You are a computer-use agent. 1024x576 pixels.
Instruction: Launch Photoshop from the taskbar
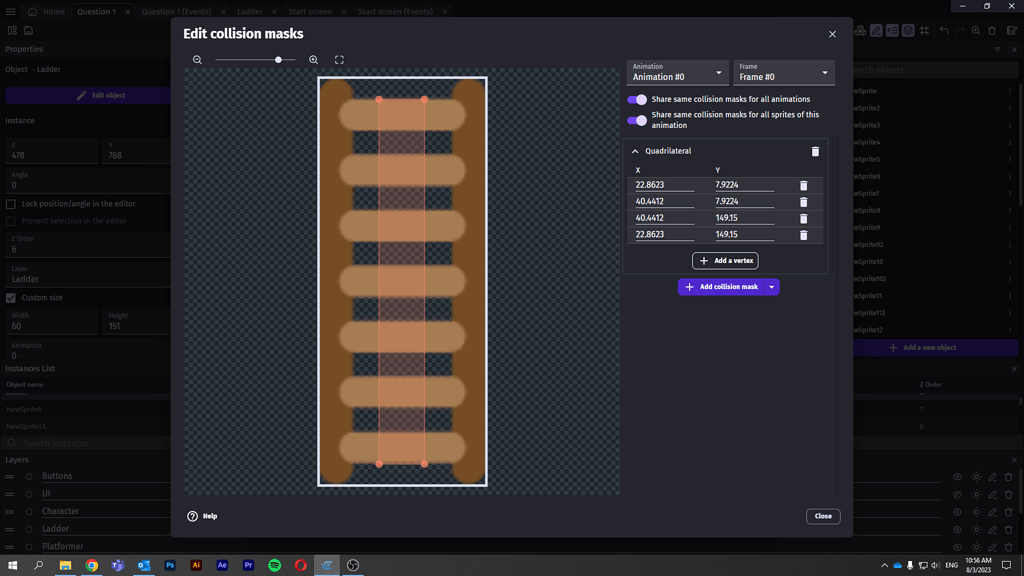point(170,565)
